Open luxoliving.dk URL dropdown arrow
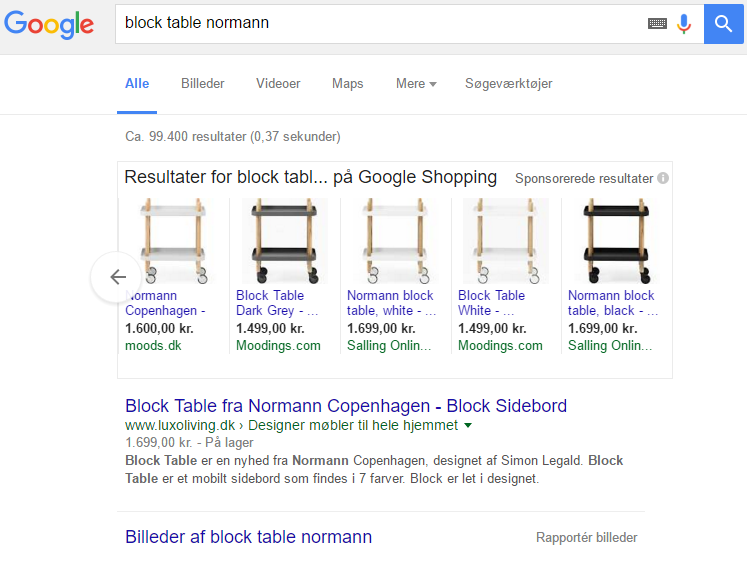 [468, 426]
